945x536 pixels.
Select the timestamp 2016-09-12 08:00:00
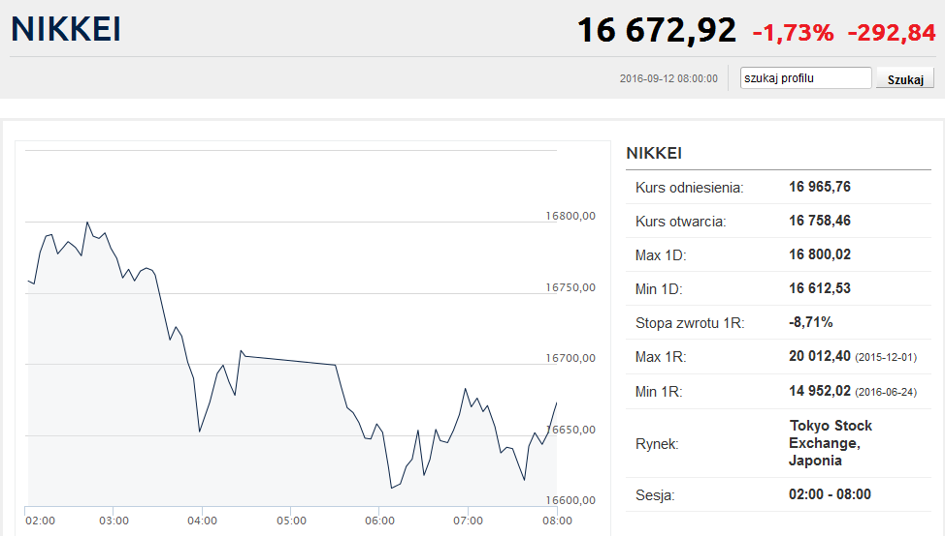(x=668, y=78)
